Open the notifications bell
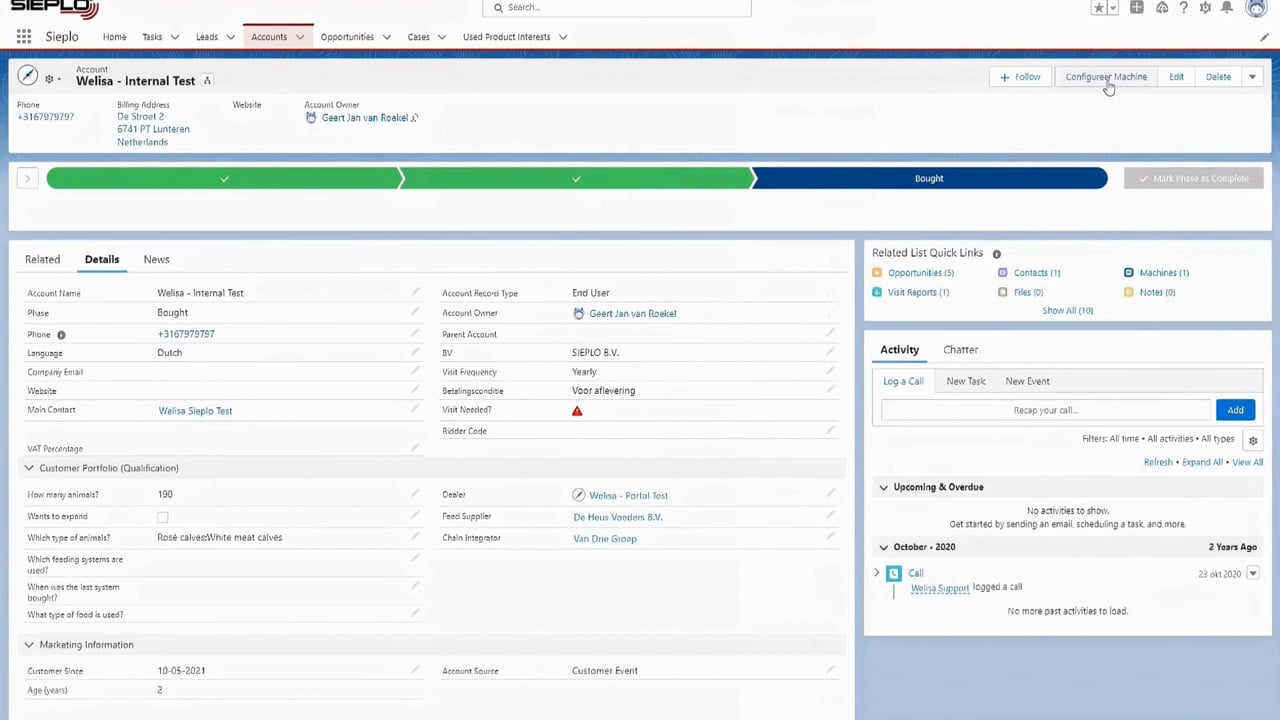1280x720 pixels. (x=1227, y=8)
